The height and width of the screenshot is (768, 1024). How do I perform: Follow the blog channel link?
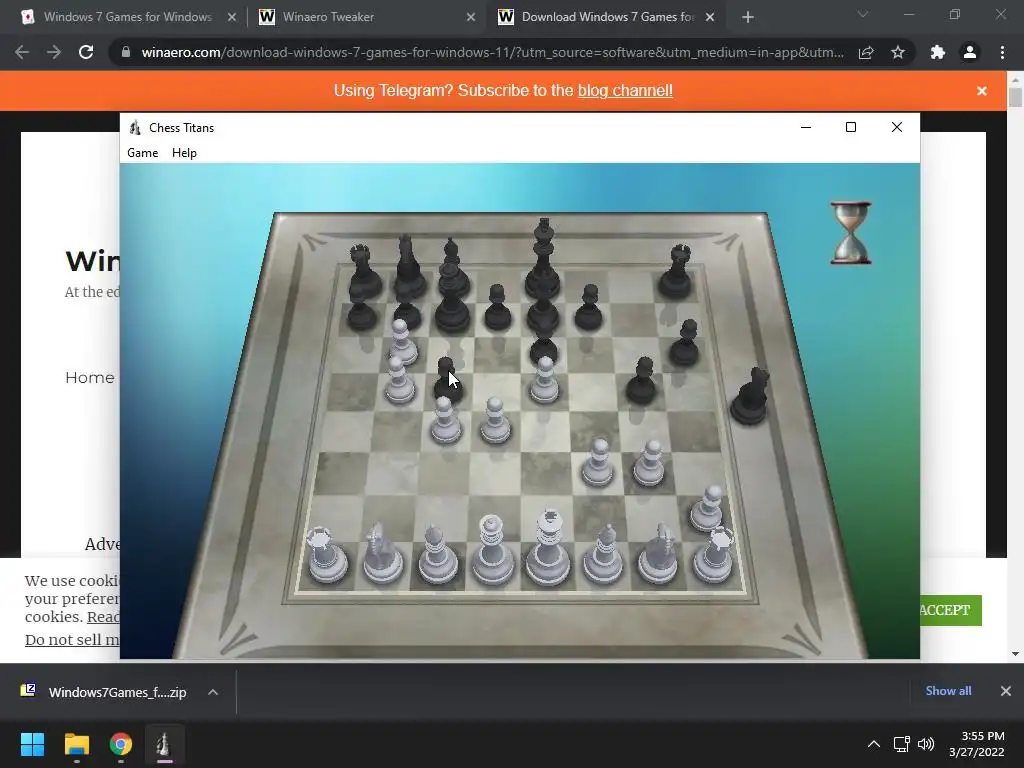point(625,90)
